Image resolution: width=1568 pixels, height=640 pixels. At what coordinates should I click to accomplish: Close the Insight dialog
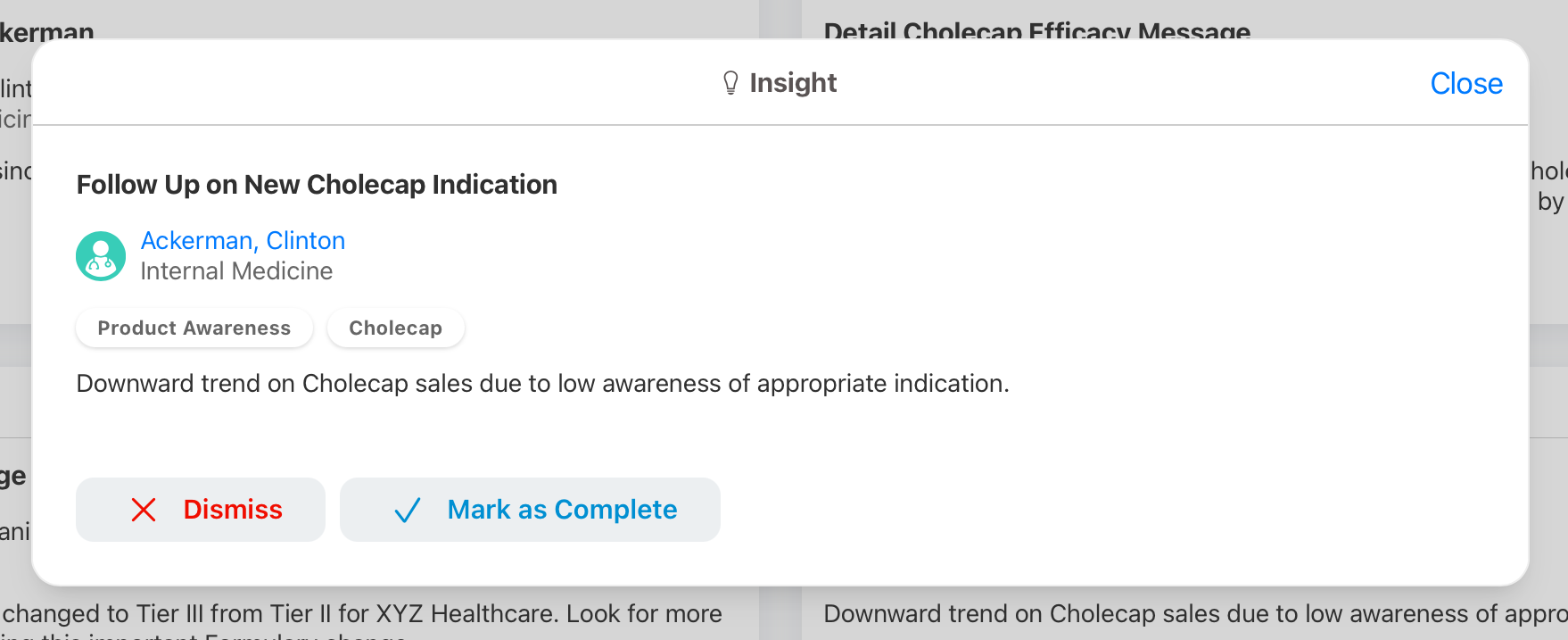(1465, 83)
